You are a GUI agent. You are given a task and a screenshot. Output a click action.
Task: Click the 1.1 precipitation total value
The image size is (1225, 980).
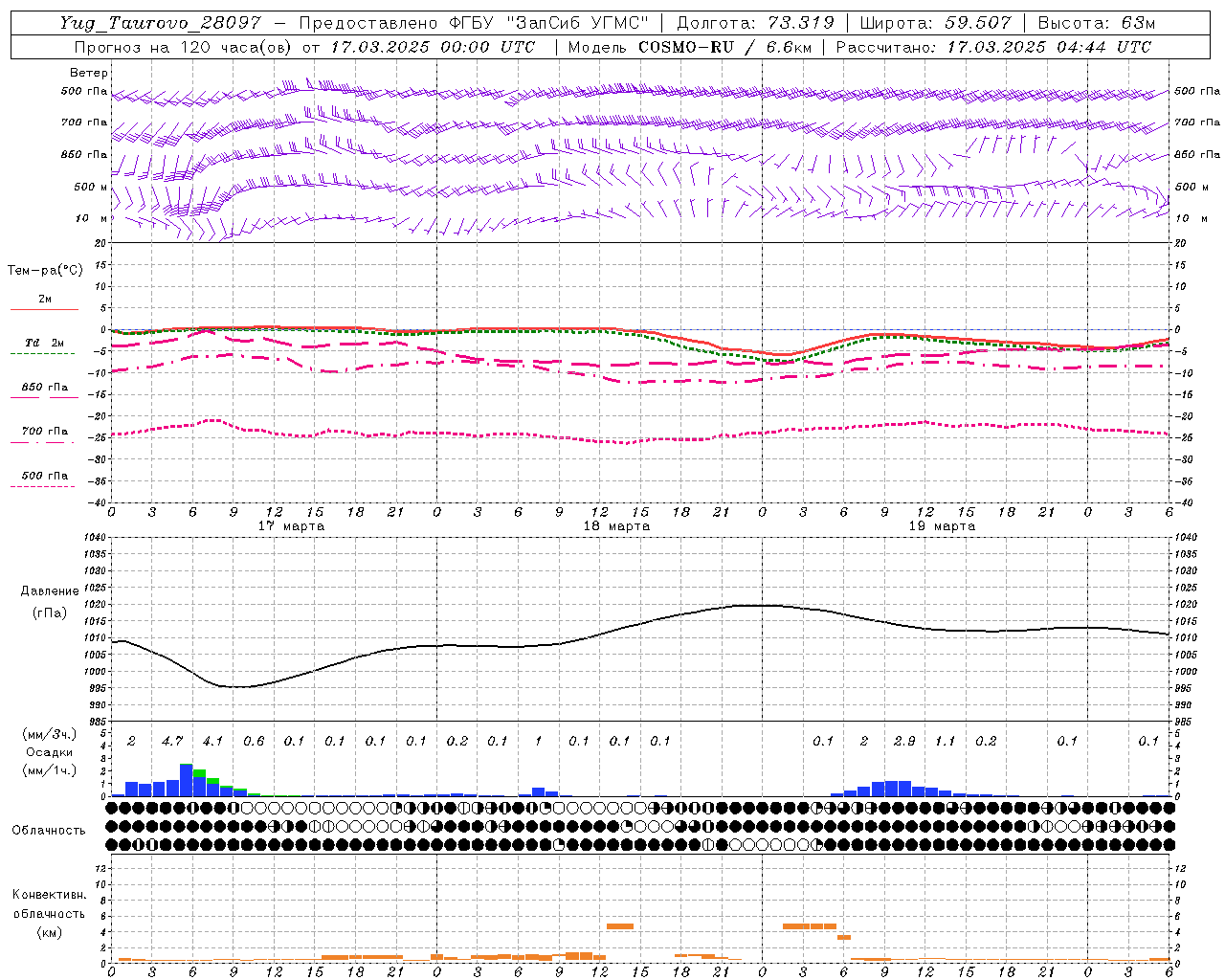point(945,741)
